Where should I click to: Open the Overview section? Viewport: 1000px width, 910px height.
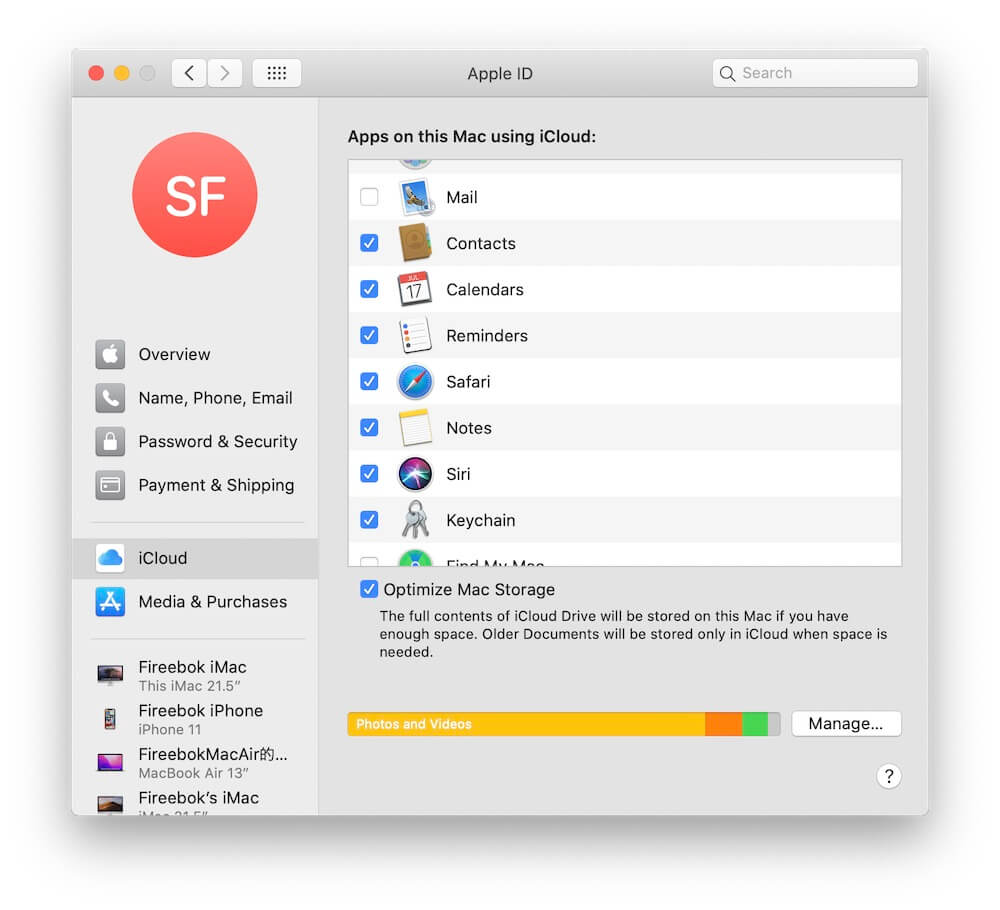click(196, 355)
